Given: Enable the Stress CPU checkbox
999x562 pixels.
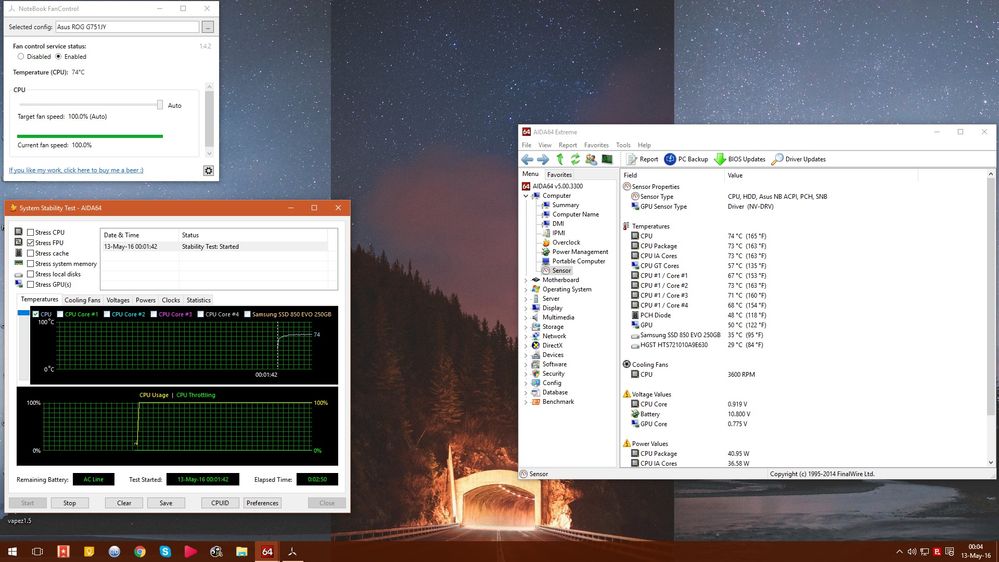Looking at the screenshot, I should (x=30, y=233).
